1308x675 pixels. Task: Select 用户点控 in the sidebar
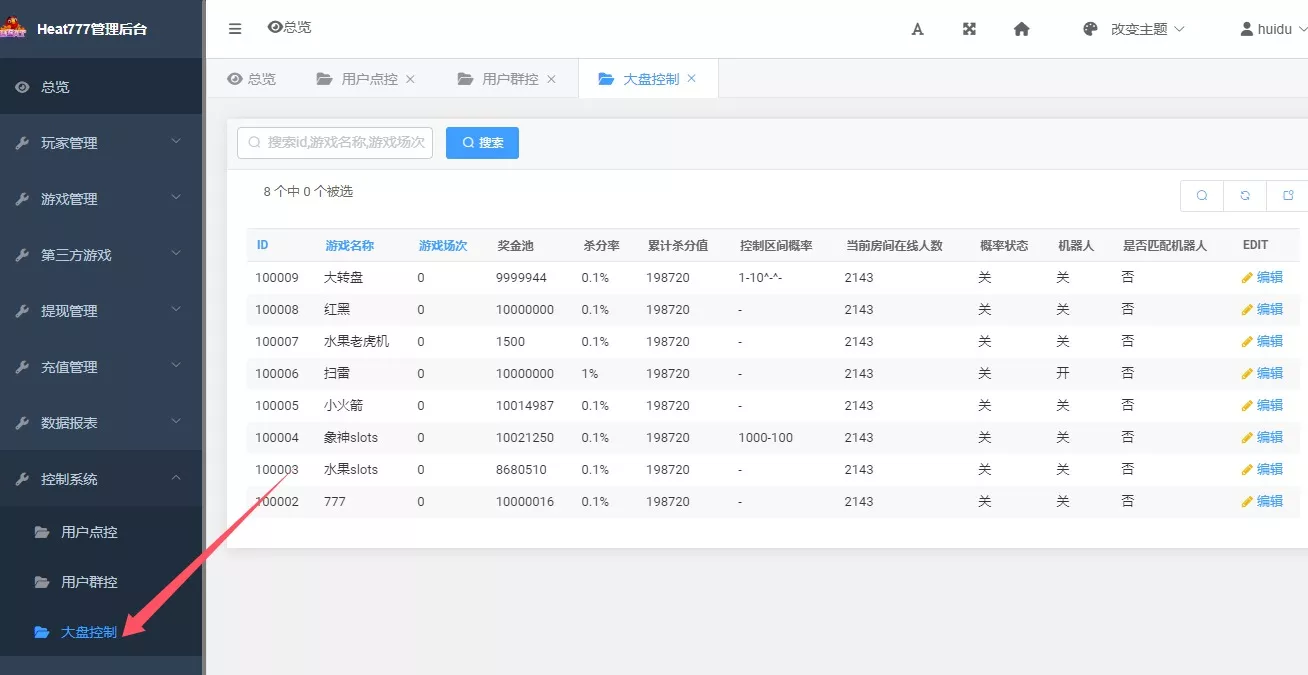click(x=88, y=531)
